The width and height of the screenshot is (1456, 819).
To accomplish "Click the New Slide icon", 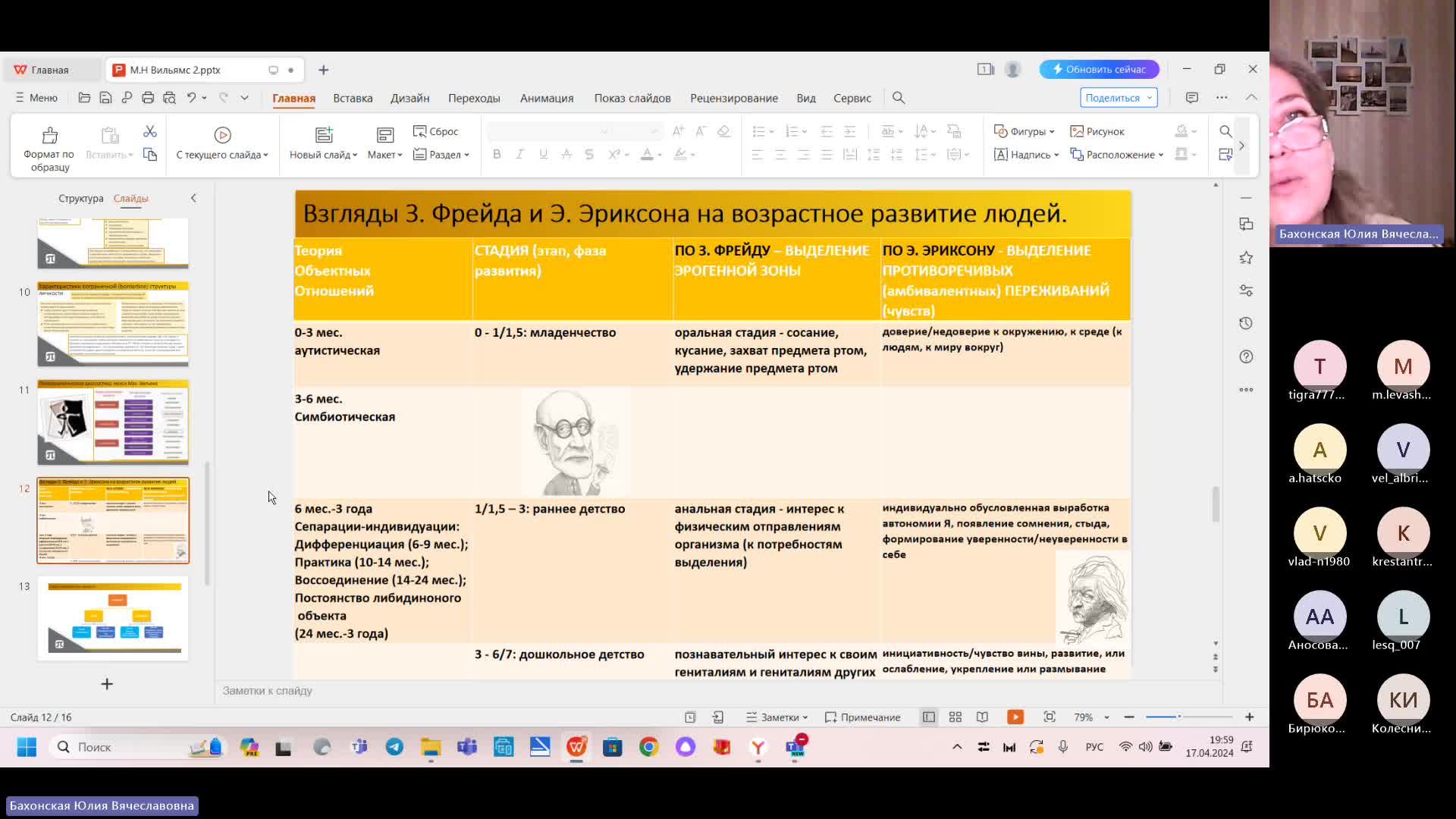I will (324, 135).
